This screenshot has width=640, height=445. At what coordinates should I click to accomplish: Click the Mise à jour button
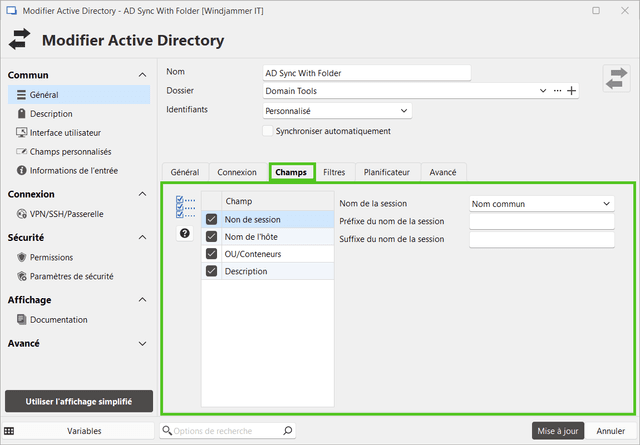pyautogui.click(x=557, y=430)
